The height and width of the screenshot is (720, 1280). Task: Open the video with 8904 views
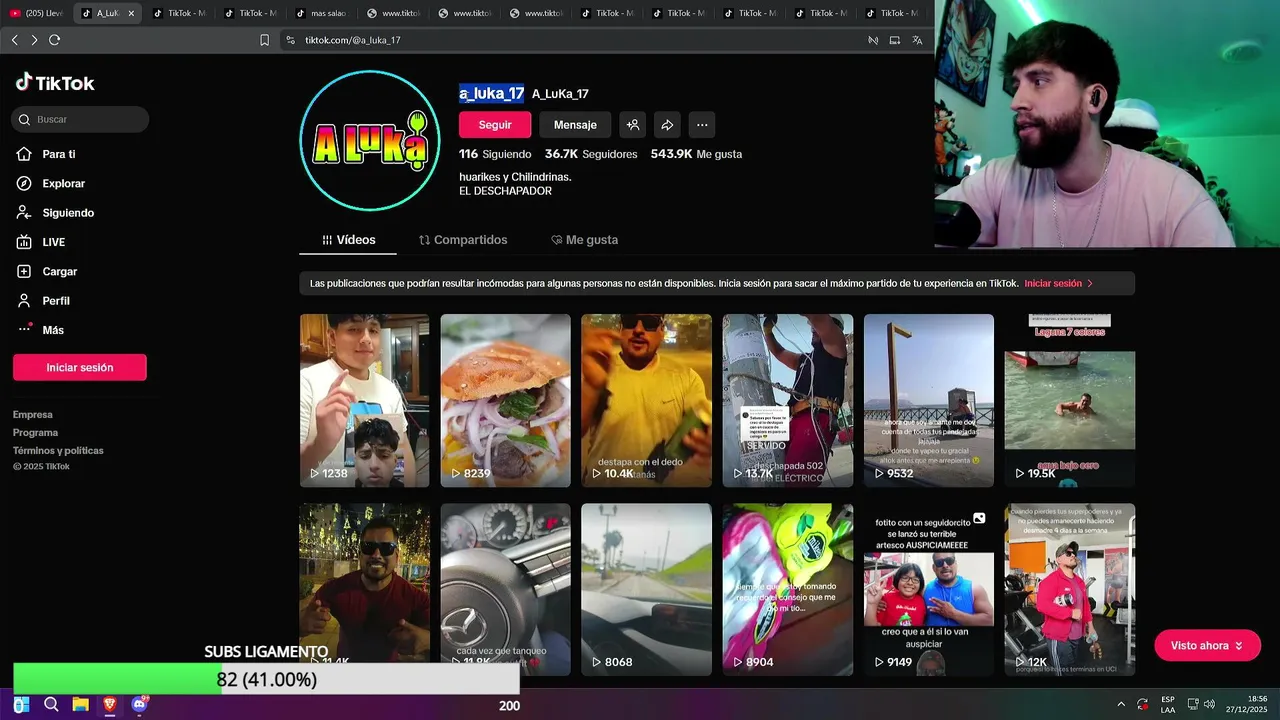pos(787,589)
